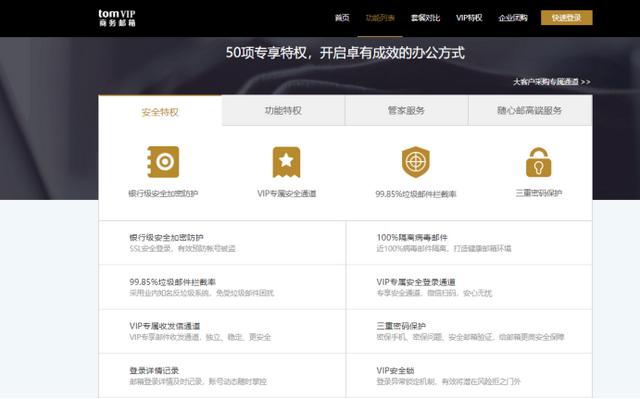Screen dimensions: 640x399
Task: Open the 管家服务 tab
Action: tap(407, 111)
